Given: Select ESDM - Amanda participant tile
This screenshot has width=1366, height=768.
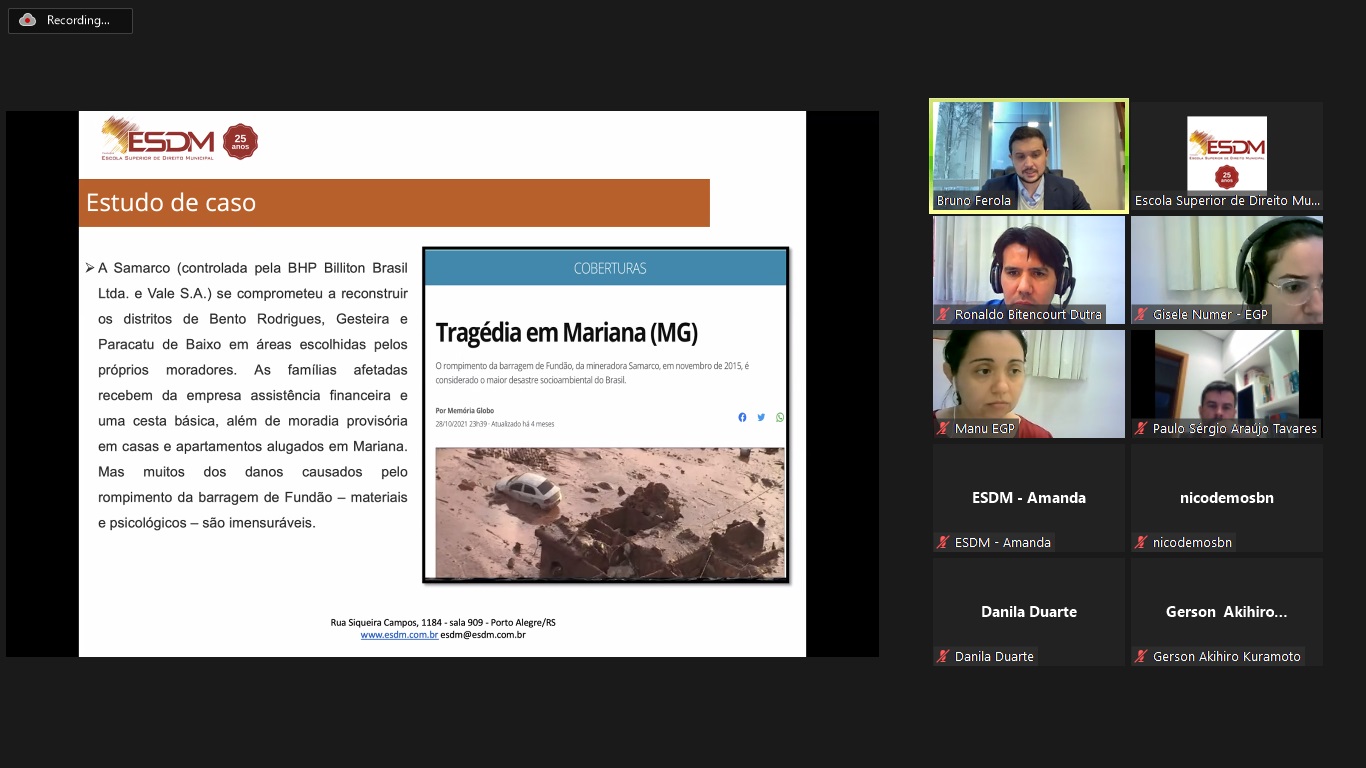Looking at the screenshot, I should coord(1029,498).
